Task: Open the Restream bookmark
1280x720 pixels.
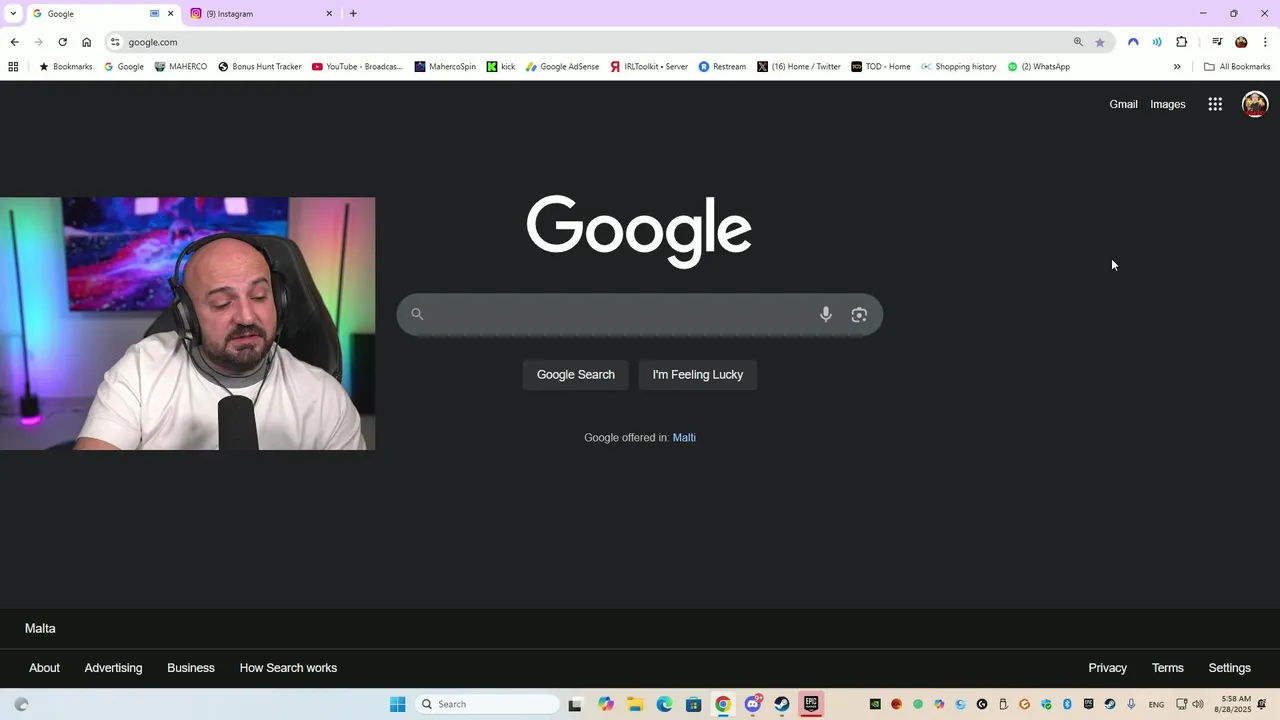Action: 722,67
